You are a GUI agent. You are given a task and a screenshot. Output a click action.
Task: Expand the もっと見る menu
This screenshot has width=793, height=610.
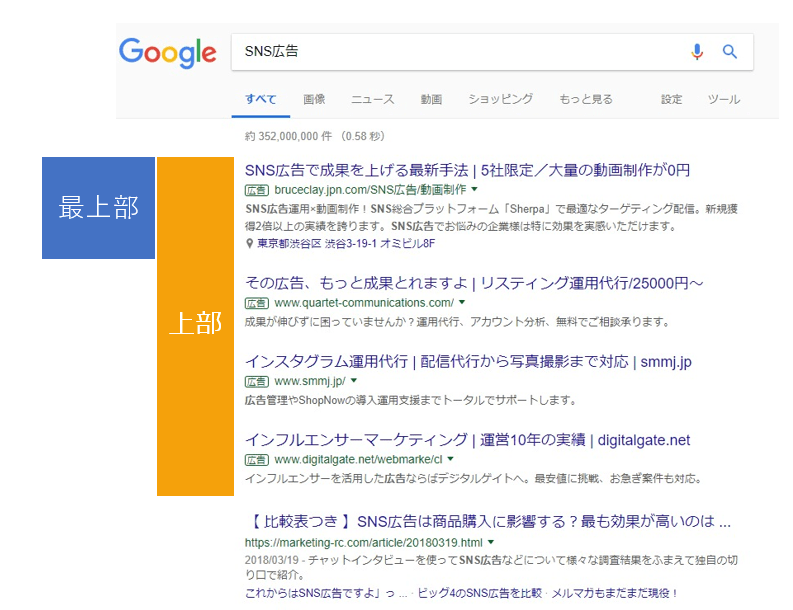586,100
